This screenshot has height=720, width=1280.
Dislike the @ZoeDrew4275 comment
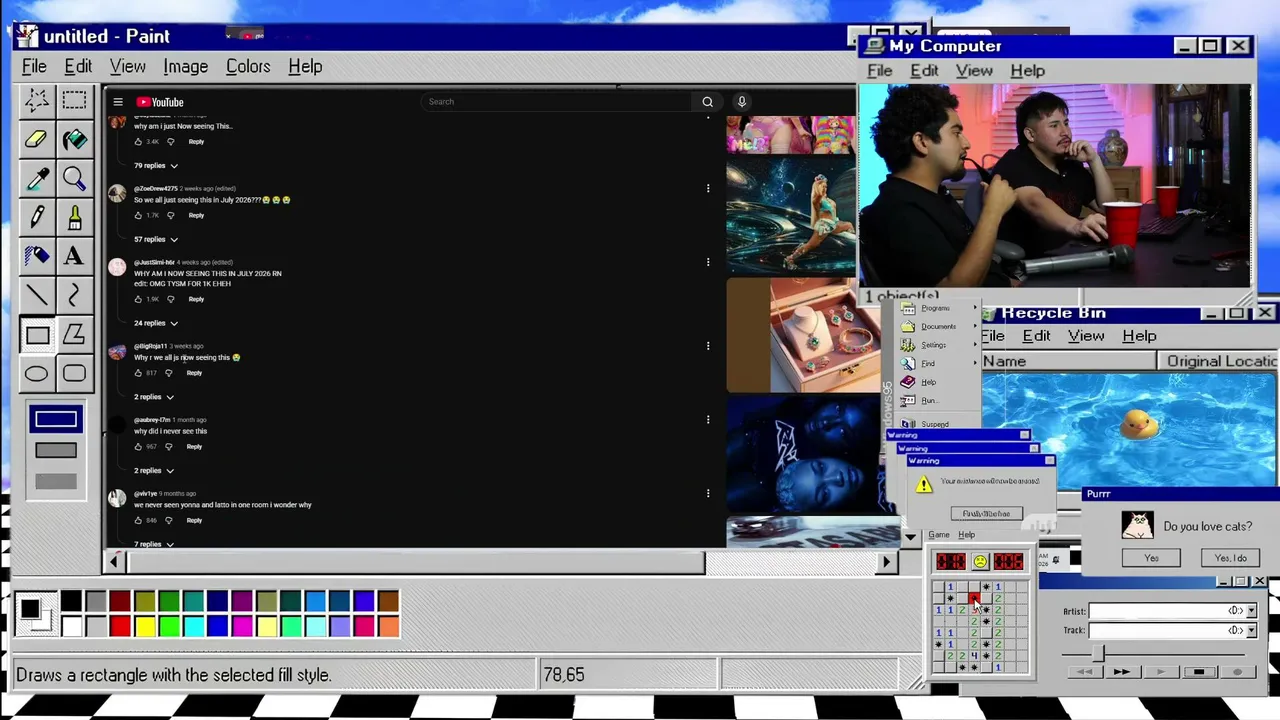[171, 215]
